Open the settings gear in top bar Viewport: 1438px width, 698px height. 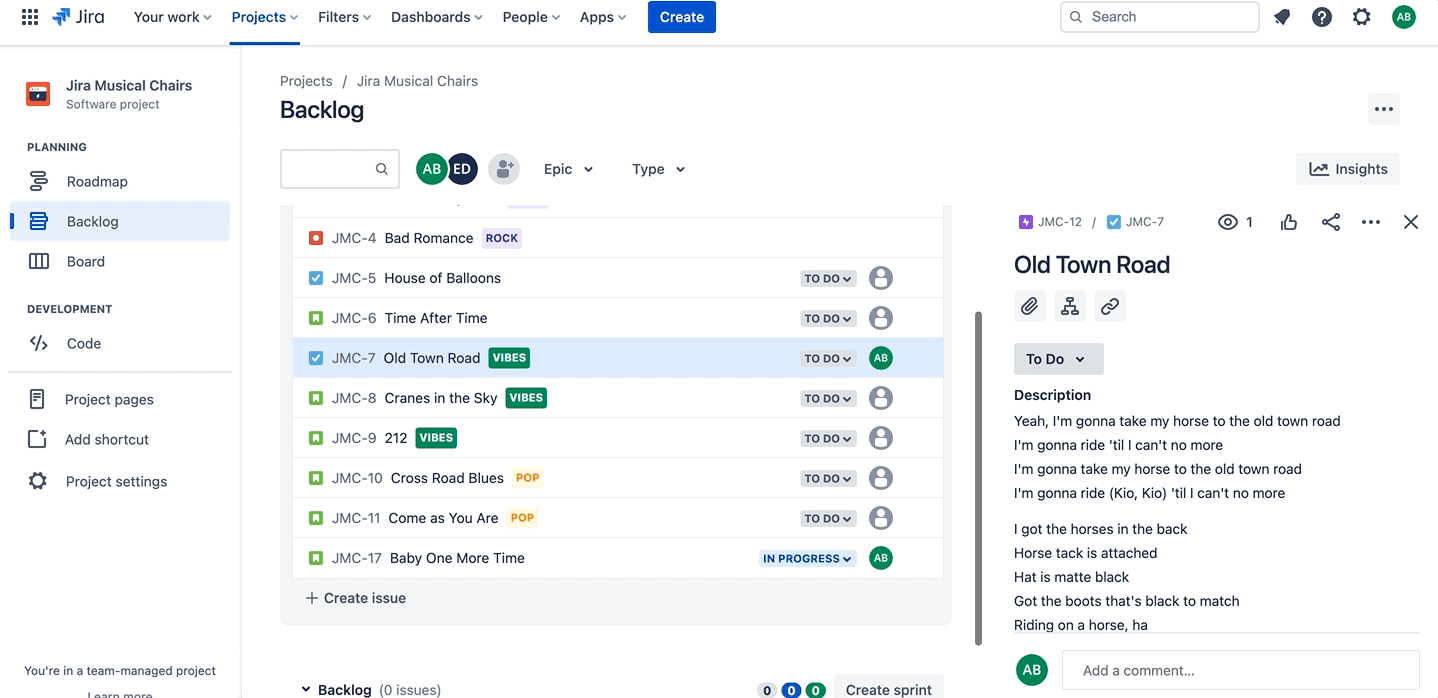coord(1362,17)
